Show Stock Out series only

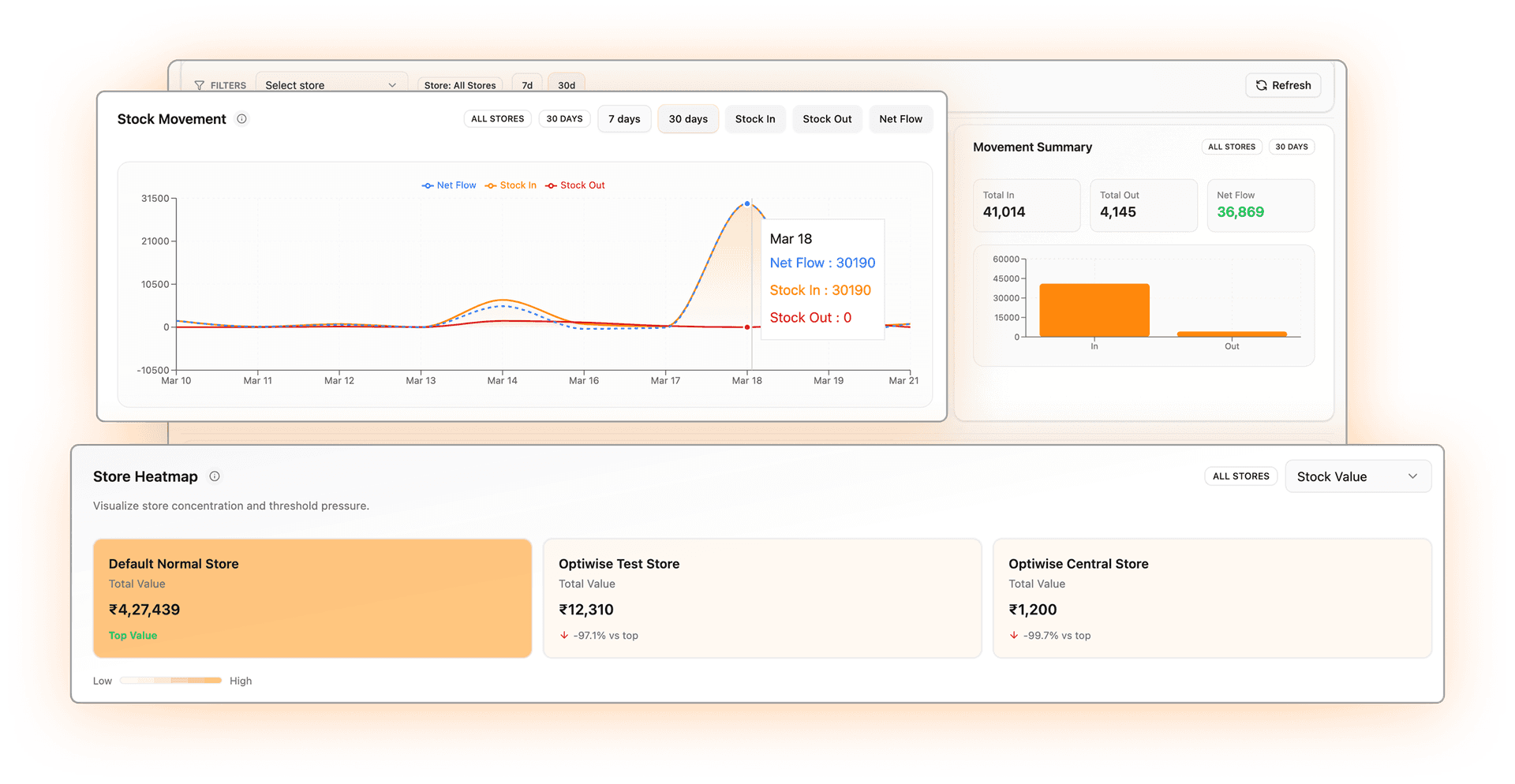(827, 119)
